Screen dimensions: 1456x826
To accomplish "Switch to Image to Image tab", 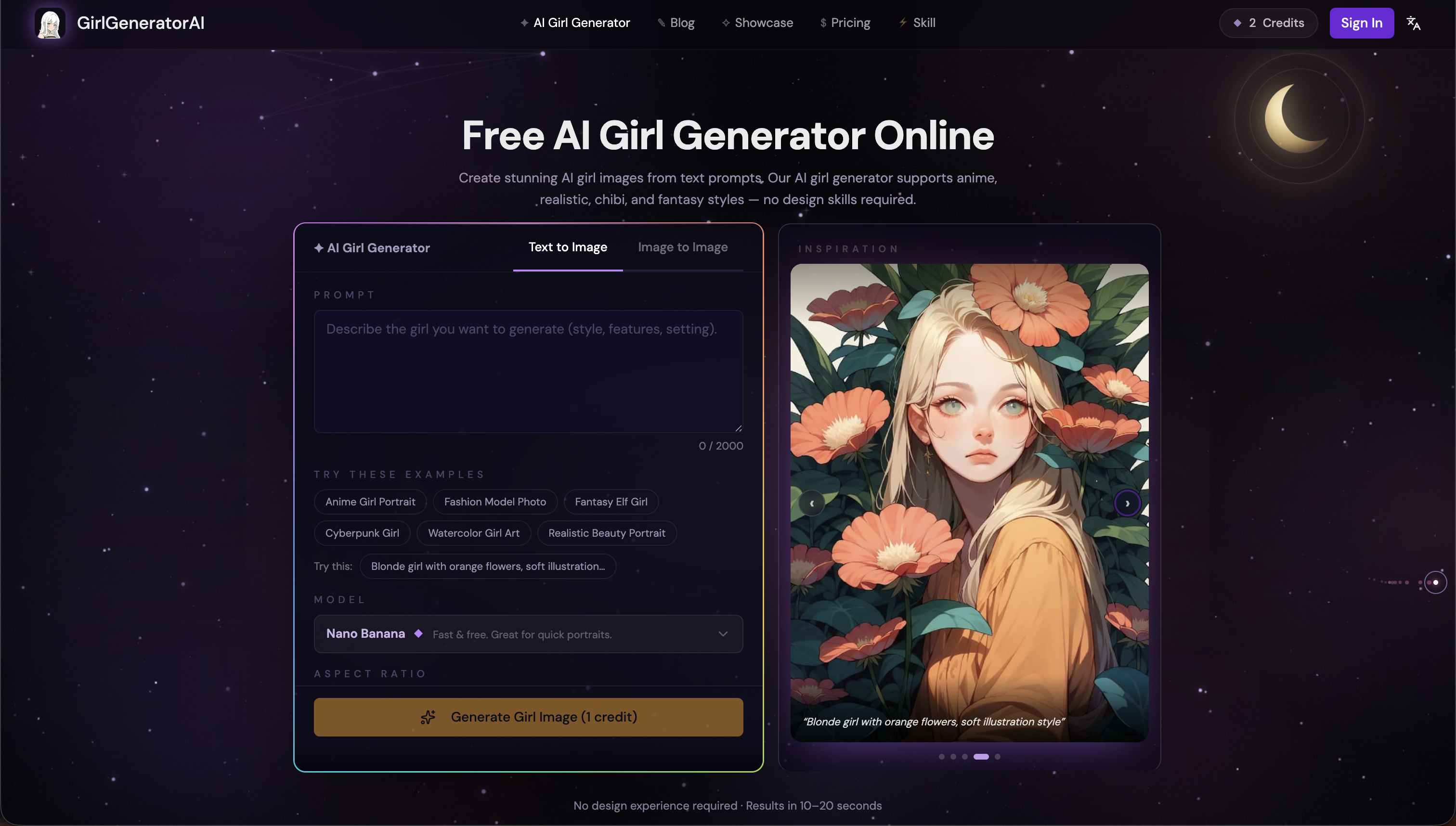I will click(683, 247).
